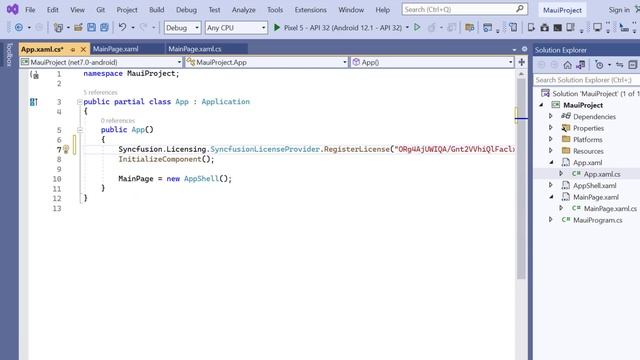This screenshot has width=640, height=360.
Task: Click the inheritance margin icon on line 3
Action: 34,102
